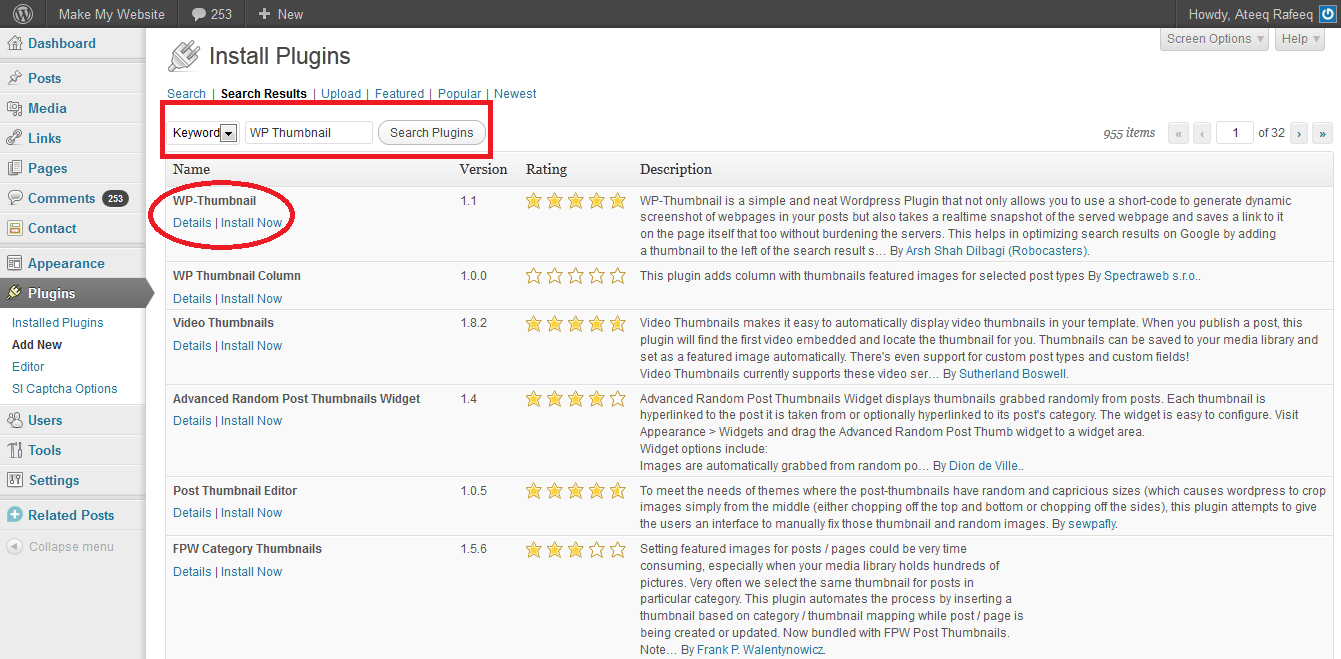Expand the Screen Options panel
1341x659 pixels.
click(1215, 39)
